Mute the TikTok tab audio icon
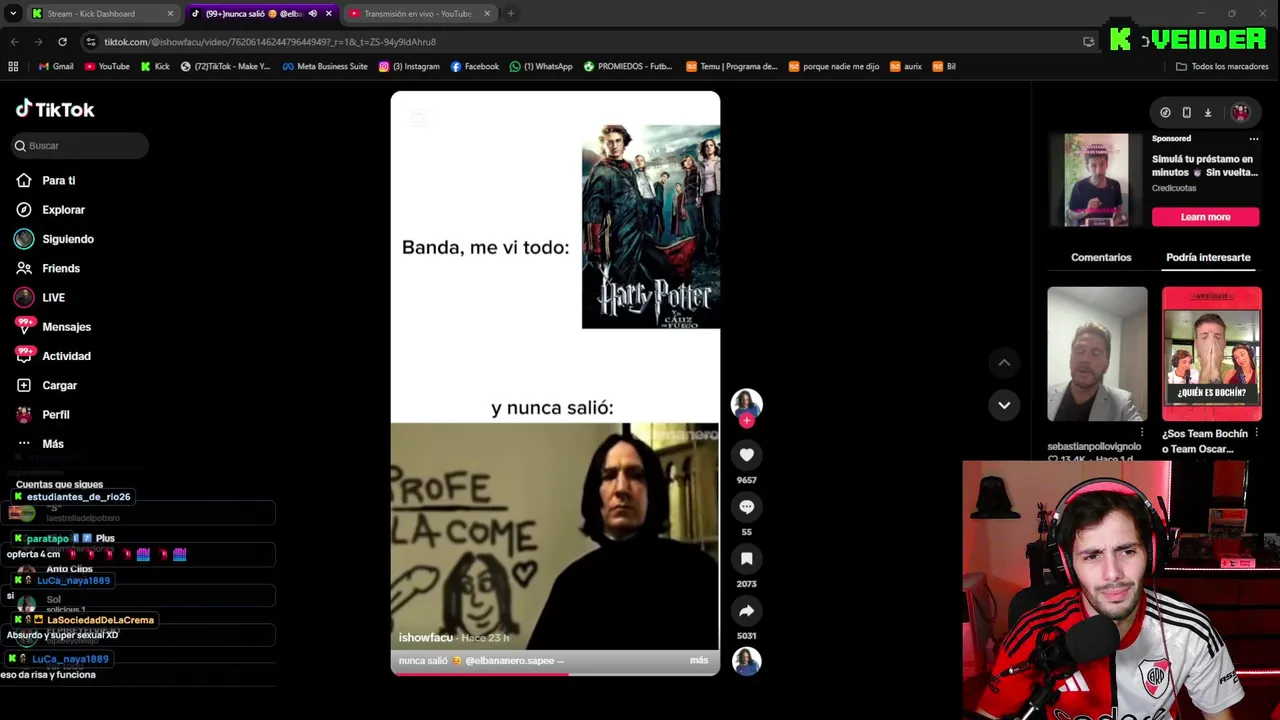Screen dimensions: 1280x720 [x=313, y=14]
